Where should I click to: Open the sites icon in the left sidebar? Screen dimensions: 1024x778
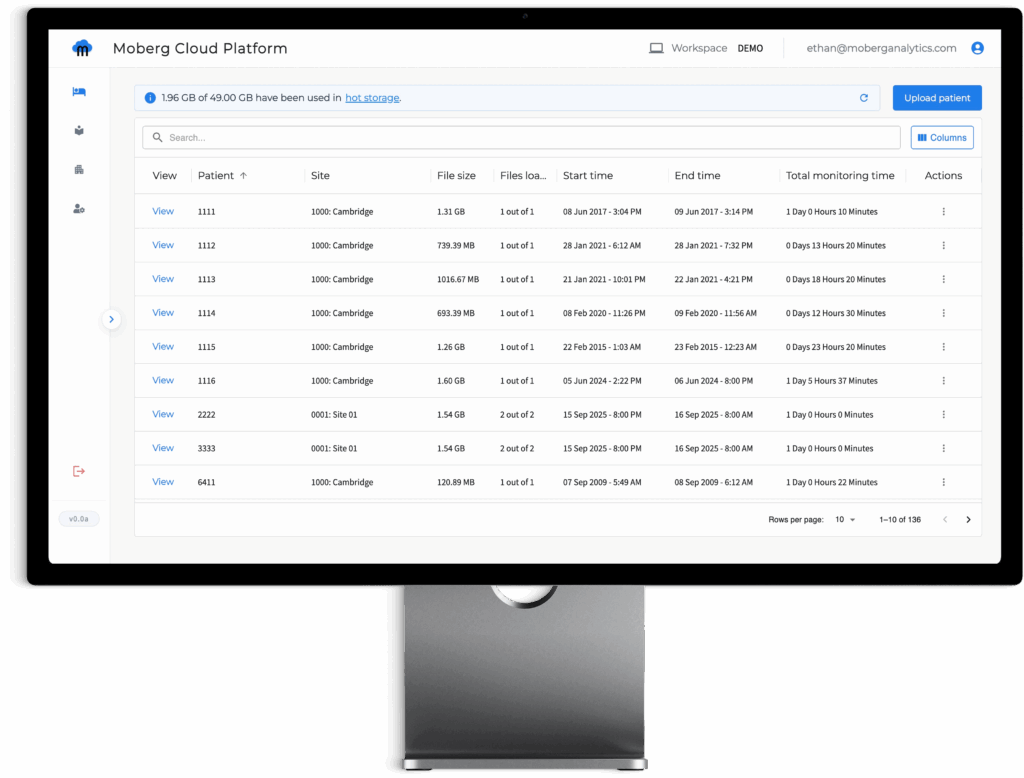(x=79, y=130)
